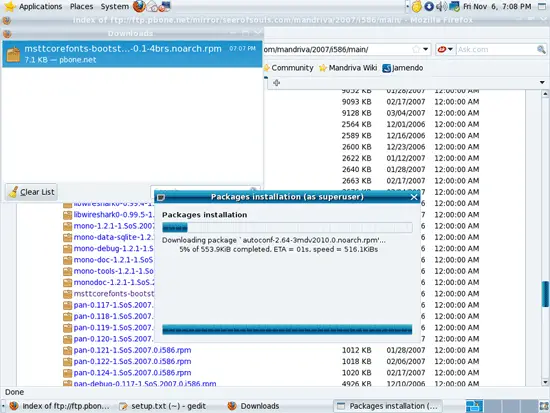Click the launcher icon right of the mail icon
Screen dimensions: 550x413
(x=165, y=6)
